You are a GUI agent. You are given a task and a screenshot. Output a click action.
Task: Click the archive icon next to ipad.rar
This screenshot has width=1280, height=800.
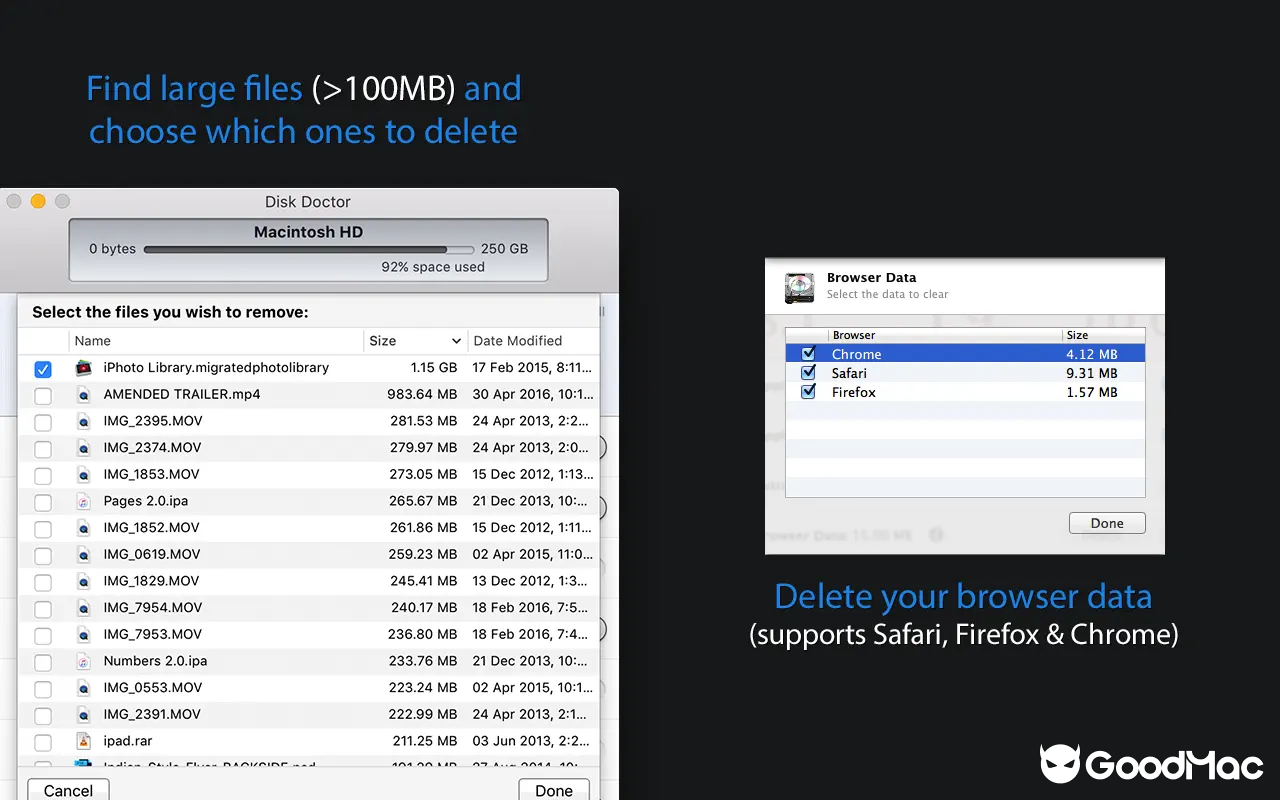point(83,741)
